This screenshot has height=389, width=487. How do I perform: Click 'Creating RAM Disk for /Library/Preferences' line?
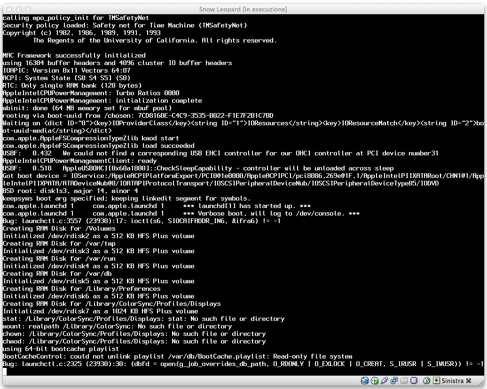point(82,289)
